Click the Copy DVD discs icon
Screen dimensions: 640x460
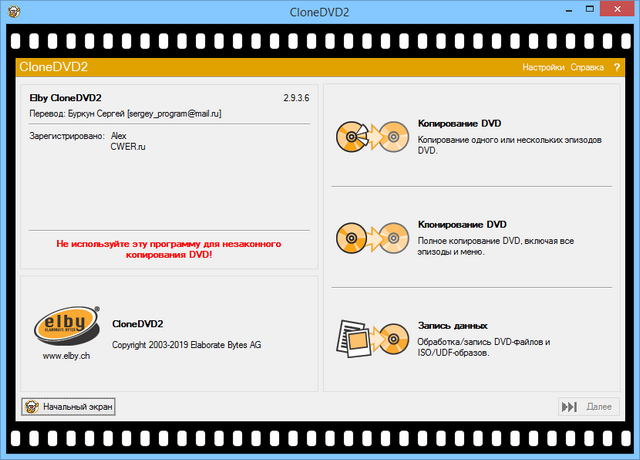tap(372, 137)
